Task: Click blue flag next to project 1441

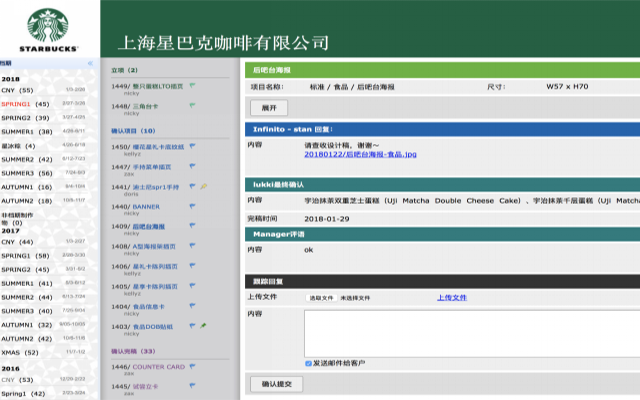Action: pos(192,186)
